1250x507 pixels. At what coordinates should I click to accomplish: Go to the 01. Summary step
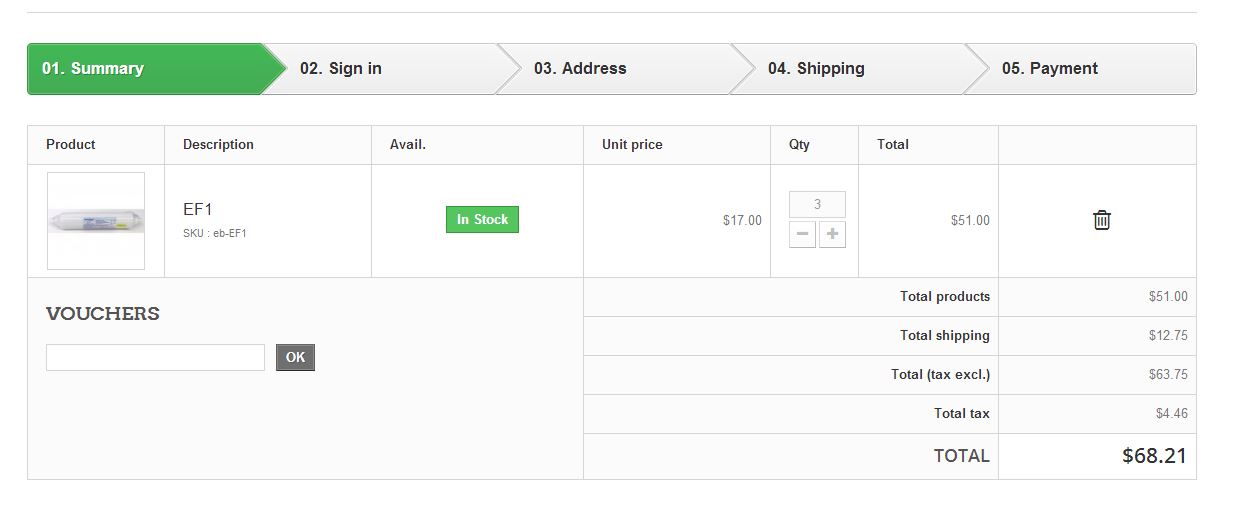[x=93, y=69]
